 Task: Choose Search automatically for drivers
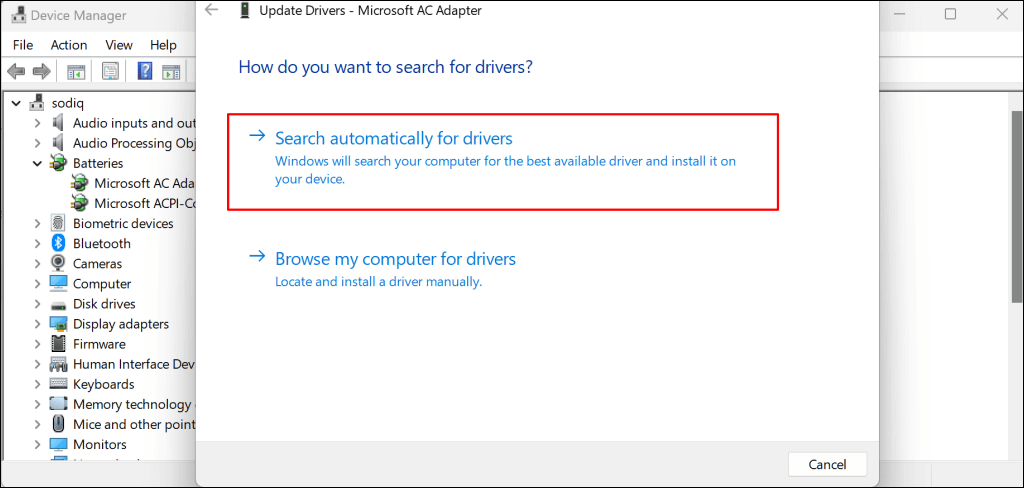tap(393, 138)
